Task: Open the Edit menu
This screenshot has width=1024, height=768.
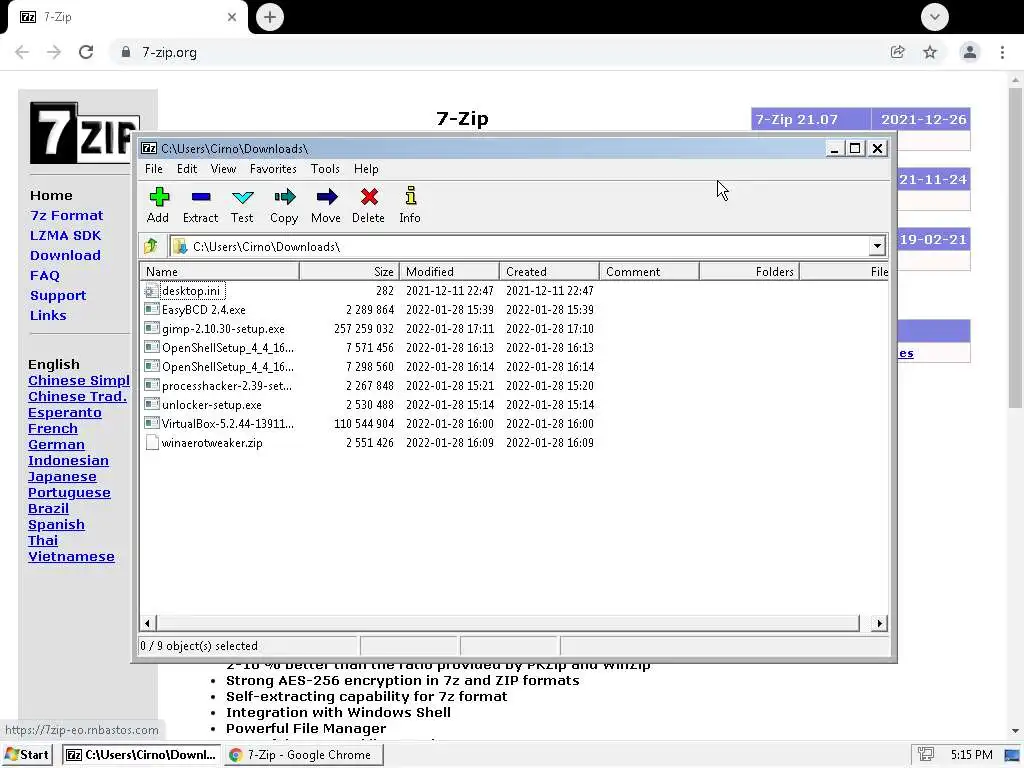Action: [187, 168]
